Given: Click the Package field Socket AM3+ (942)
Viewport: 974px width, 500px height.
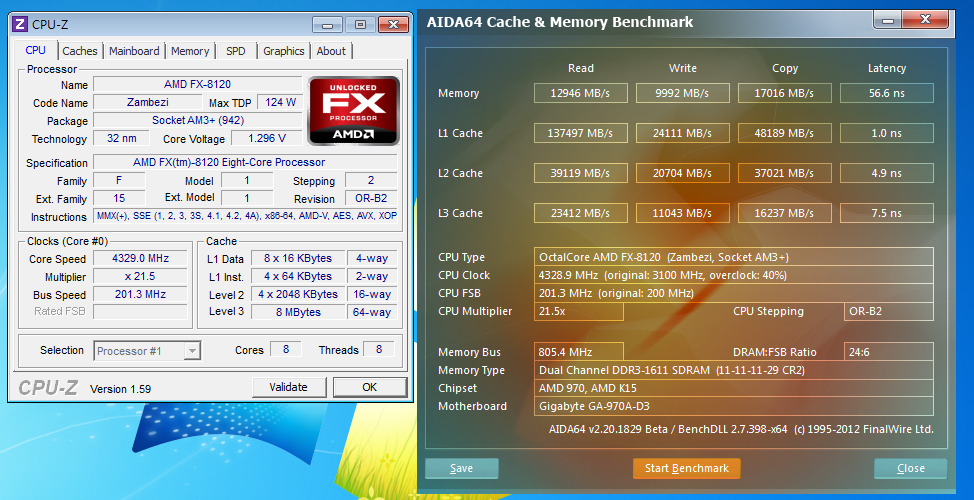Looking at the screenshot, I should click(198, 120).
